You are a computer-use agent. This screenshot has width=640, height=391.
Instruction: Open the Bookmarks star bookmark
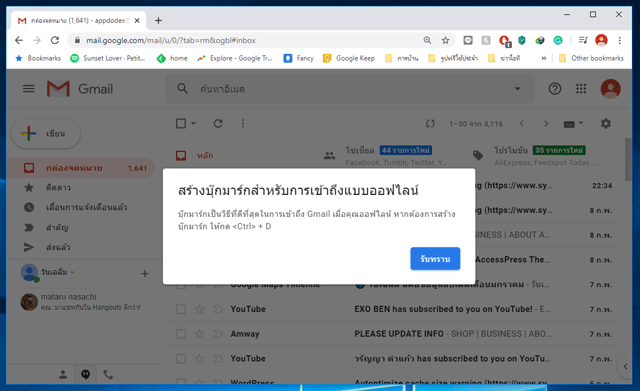click(38, 58)
